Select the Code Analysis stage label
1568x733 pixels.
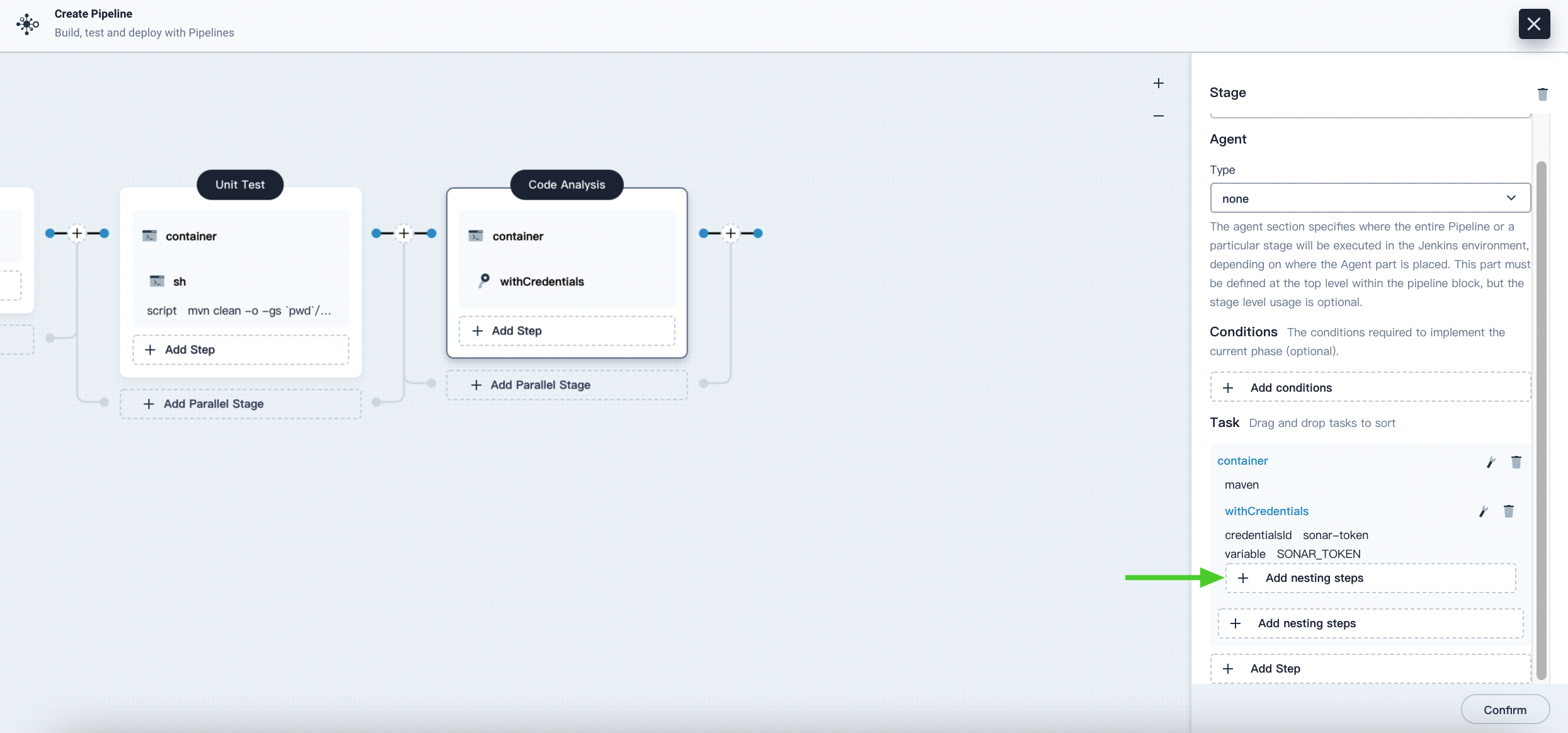coord(566,184)
